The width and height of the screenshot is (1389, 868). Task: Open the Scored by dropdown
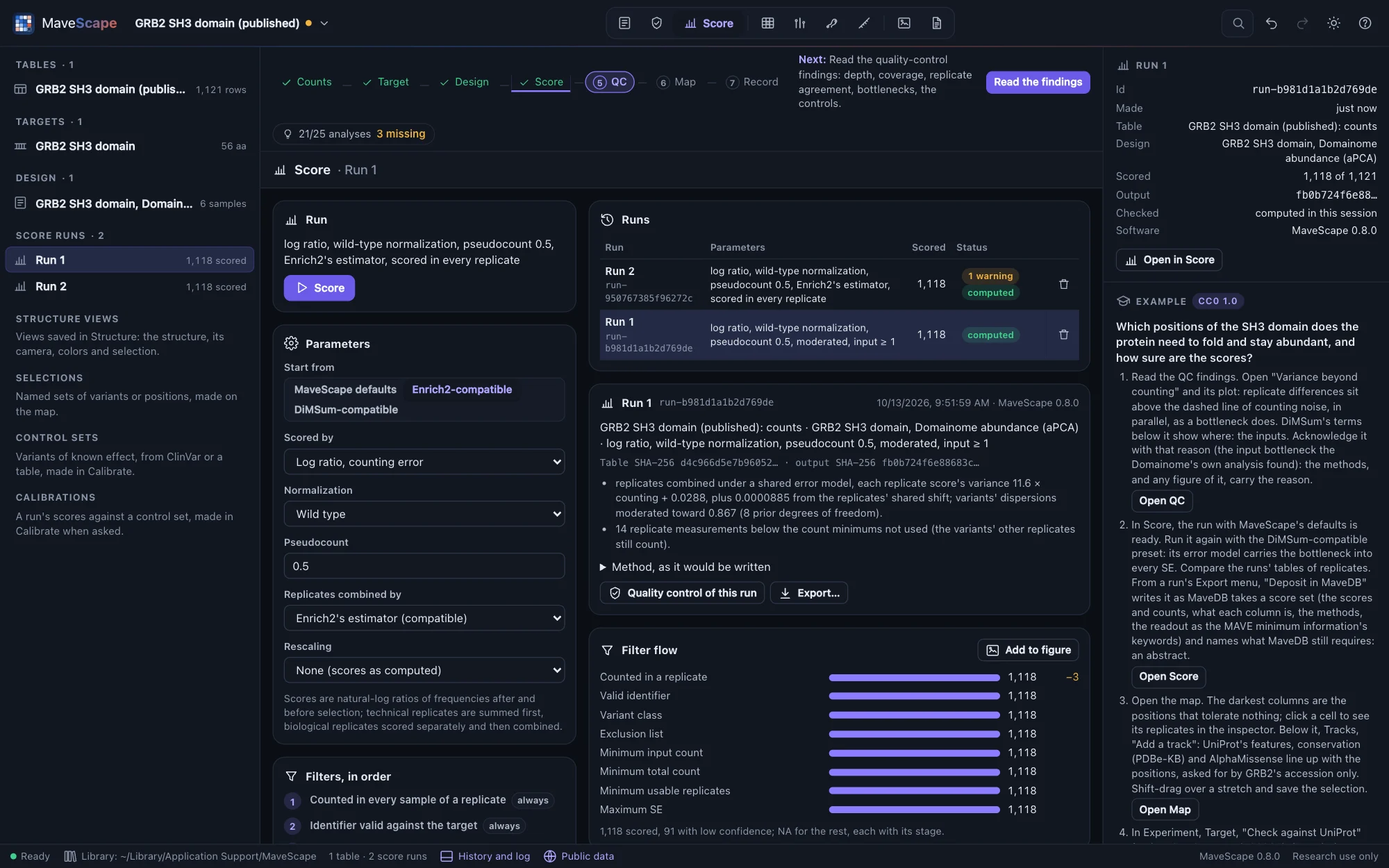[424, 462]
